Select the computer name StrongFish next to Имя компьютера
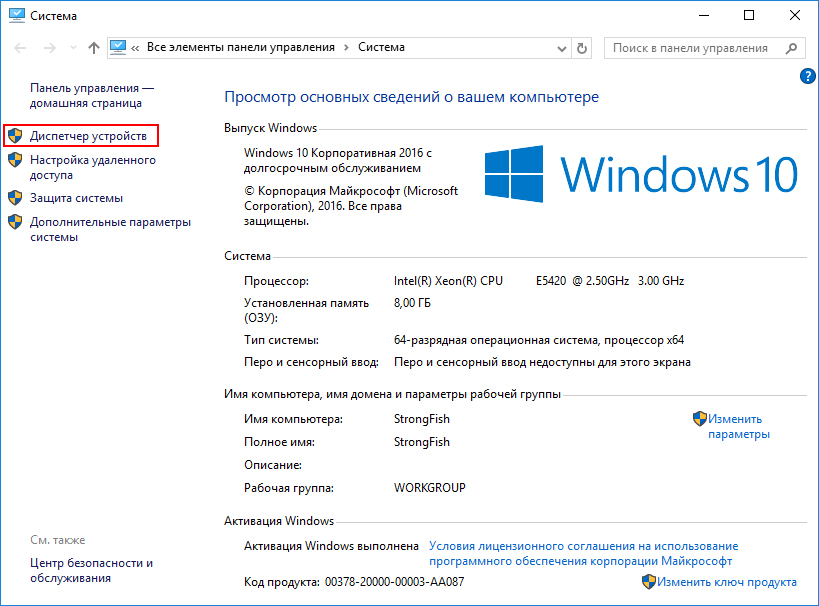Viewport: 819px width, 606px height. (422, 419)
